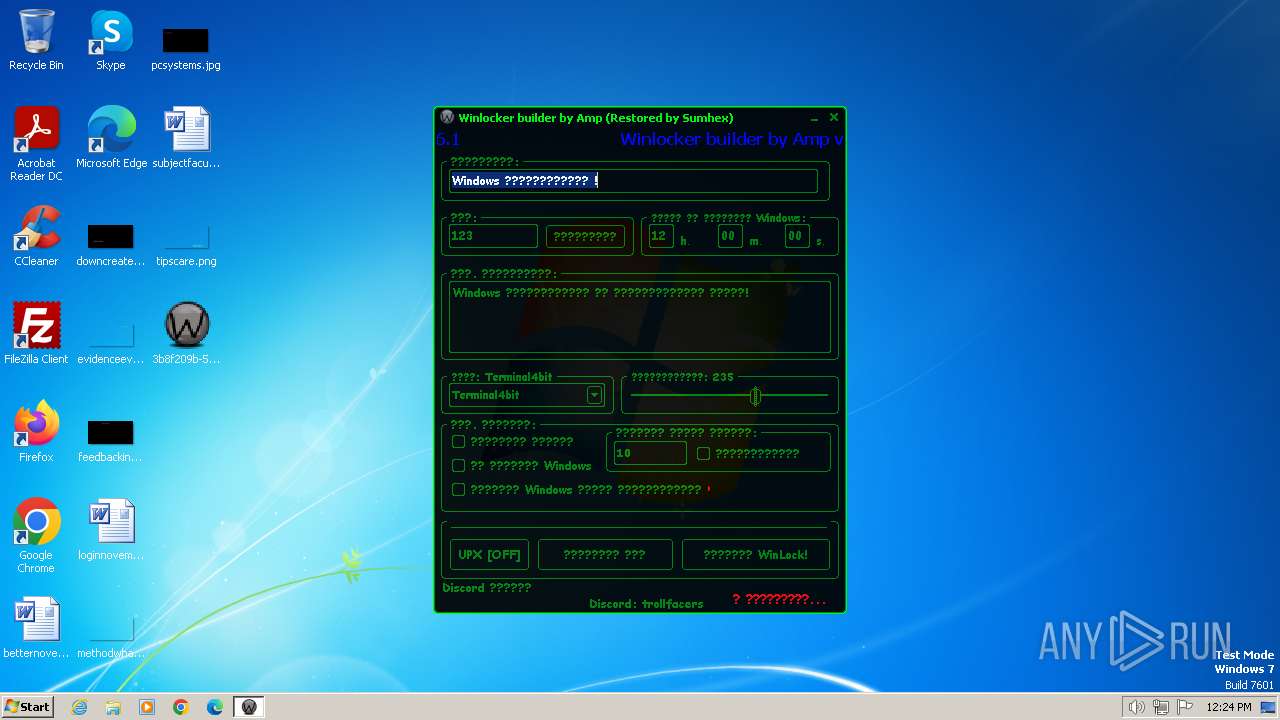Screen dimensions: 1280x720
Task: Click the 123 password input field
Action: 493,236
